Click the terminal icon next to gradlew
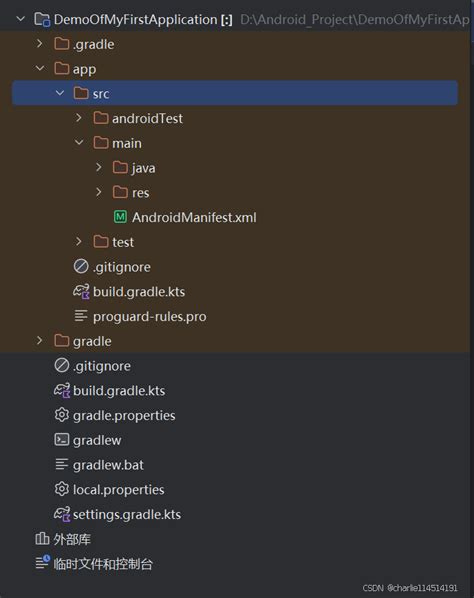This screenshot has width=474, height=598. tap(61, 440)
